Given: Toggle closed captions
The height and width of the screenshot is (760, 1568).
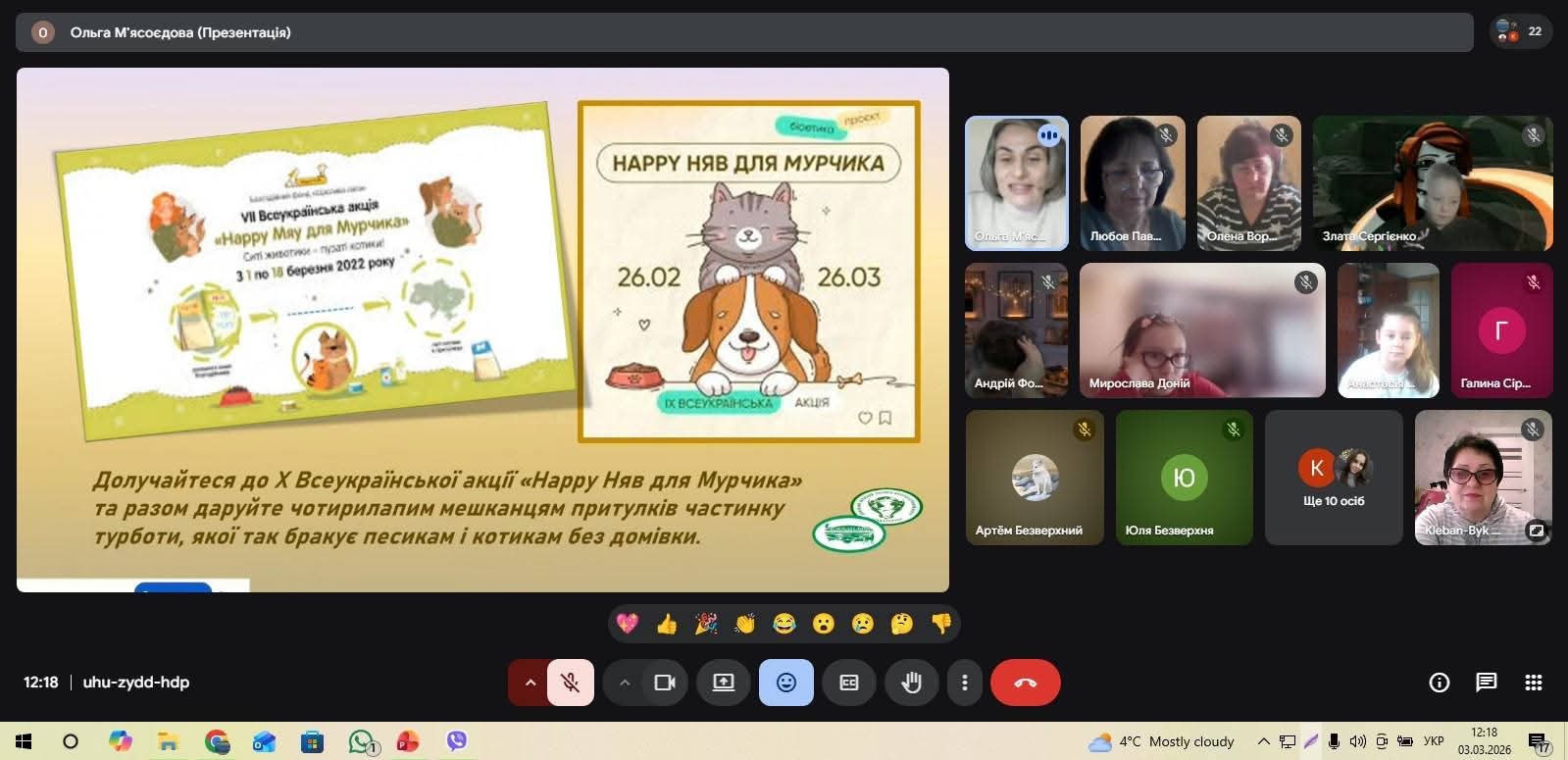Looking at the screenshot, I should point(849,683).
